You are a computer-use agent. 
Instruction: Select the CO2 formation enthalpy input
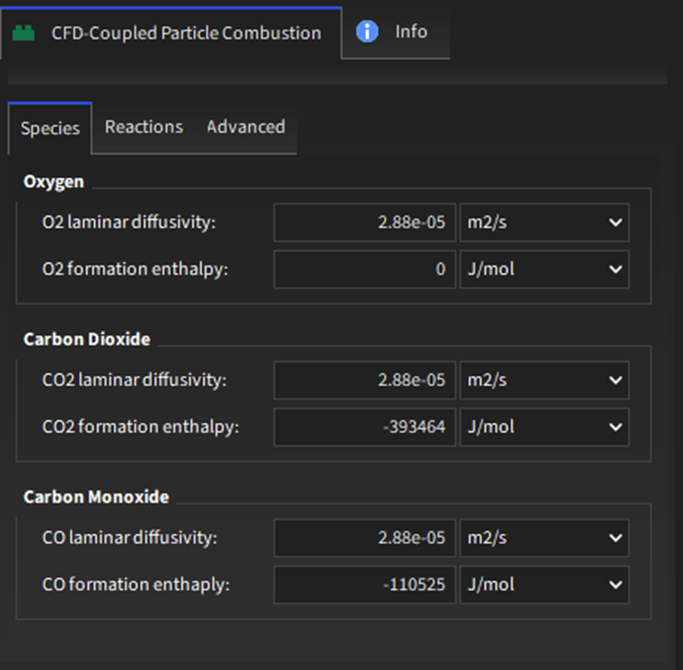coord(365,427)
